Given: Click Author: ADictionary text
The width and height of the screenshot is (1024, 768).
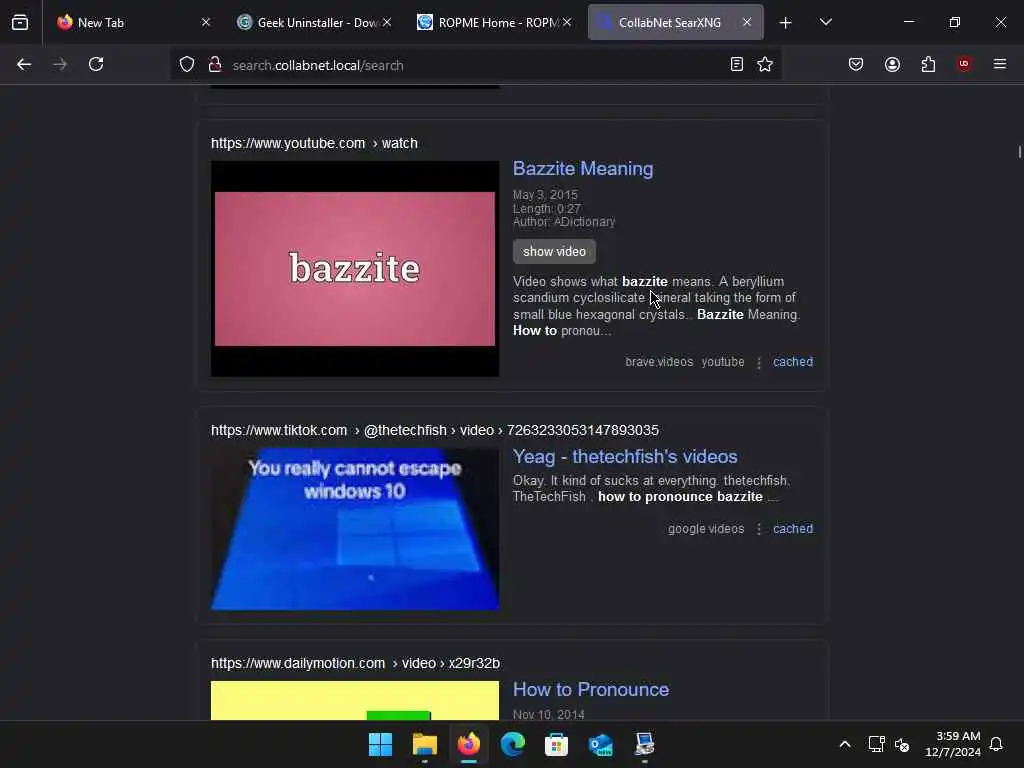Looking at the screenshot, I should 564,222.
